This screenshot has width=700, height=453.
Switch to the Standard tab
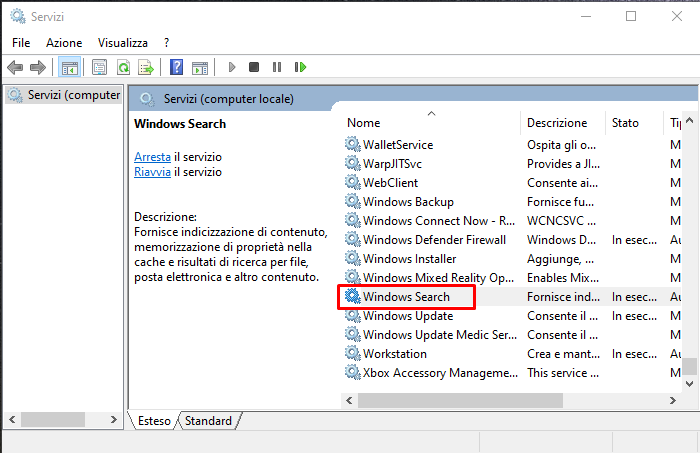tap(208, 421)
